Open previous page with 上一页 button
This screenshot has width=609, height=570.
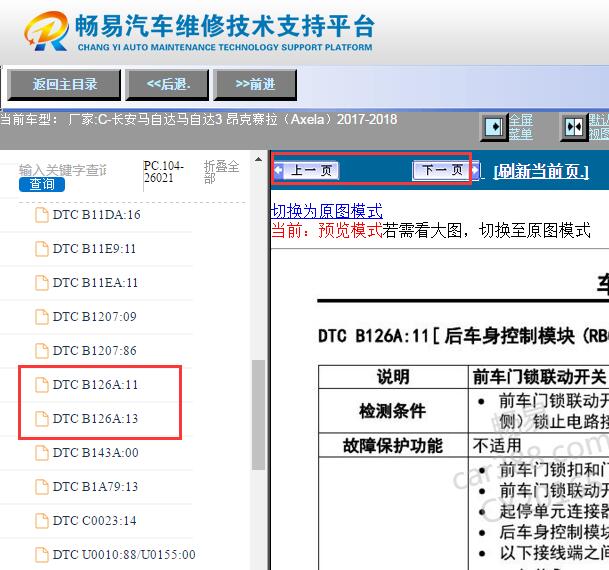(x=306, y=170)
